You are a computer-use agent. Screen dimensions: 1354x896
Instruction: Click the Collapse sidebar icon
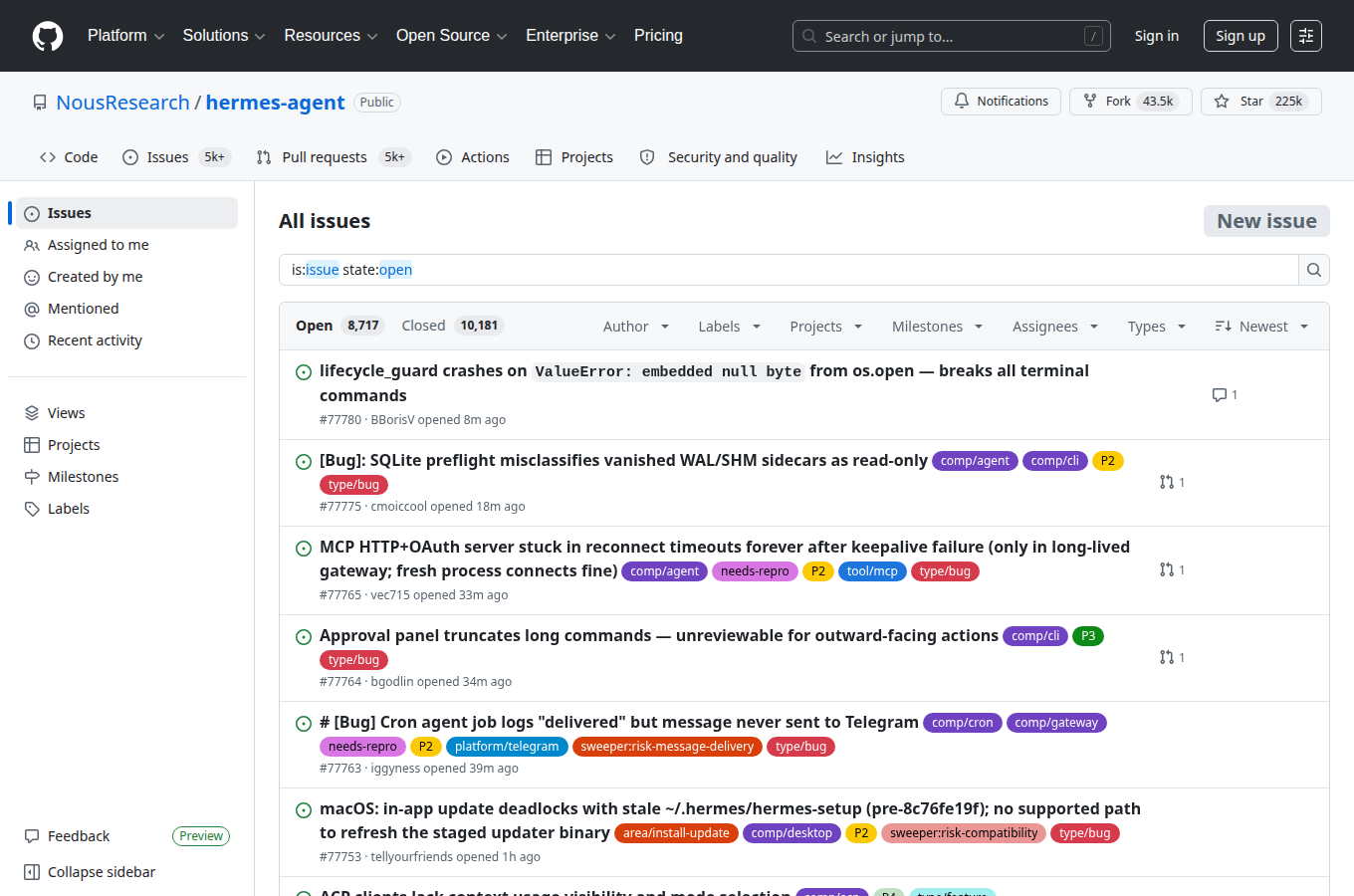pyautogui.click(x=32, y=872)
